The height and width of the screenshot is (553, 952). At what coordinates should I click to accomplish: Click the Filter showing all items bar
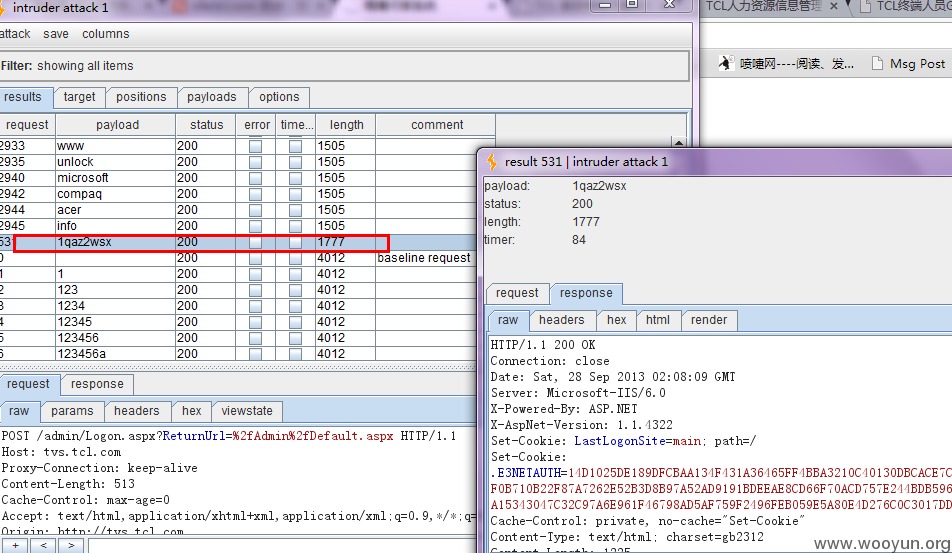click(344, 66)
